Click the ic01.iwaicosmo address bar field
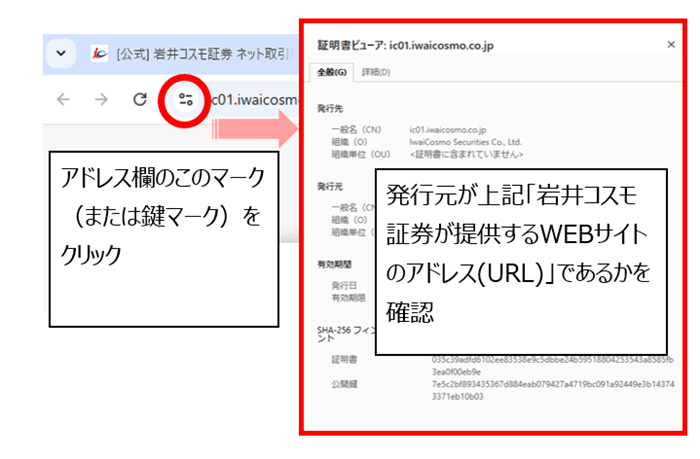Image resolution: width=700 pixels, height=459 pixels. coord(254,100)
